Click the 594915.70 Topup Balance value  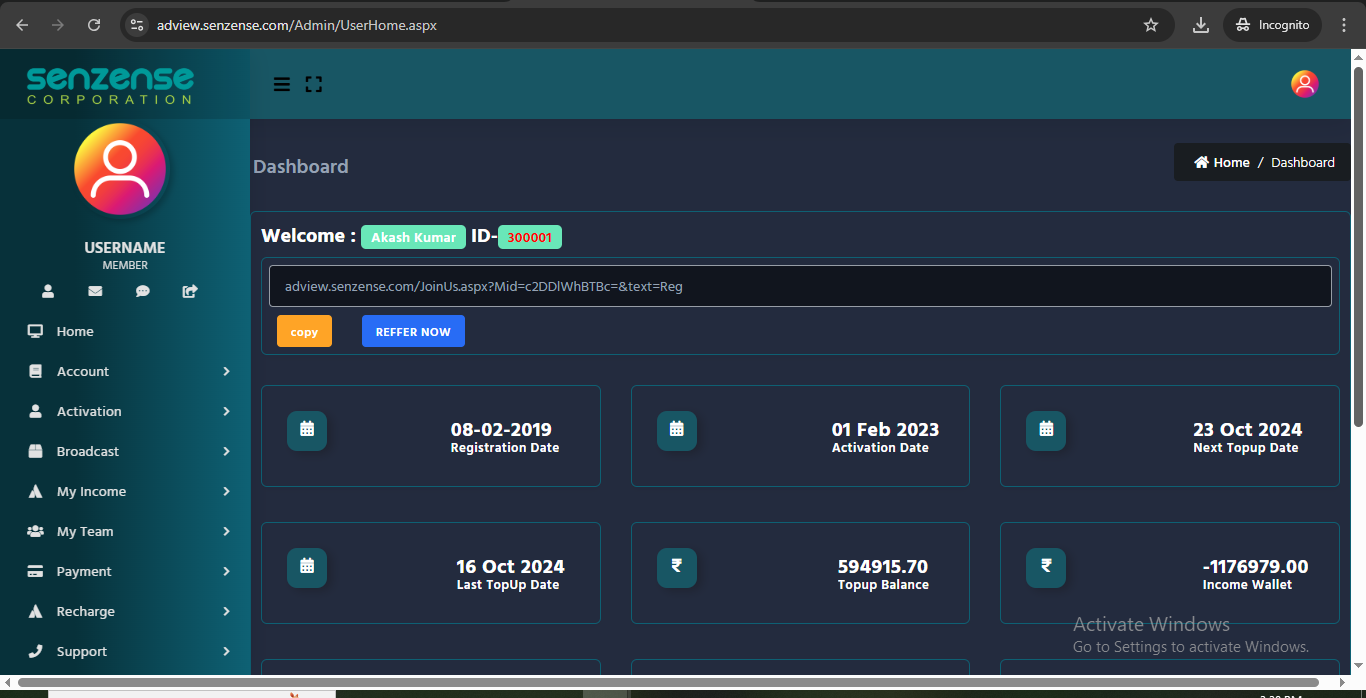883,567
